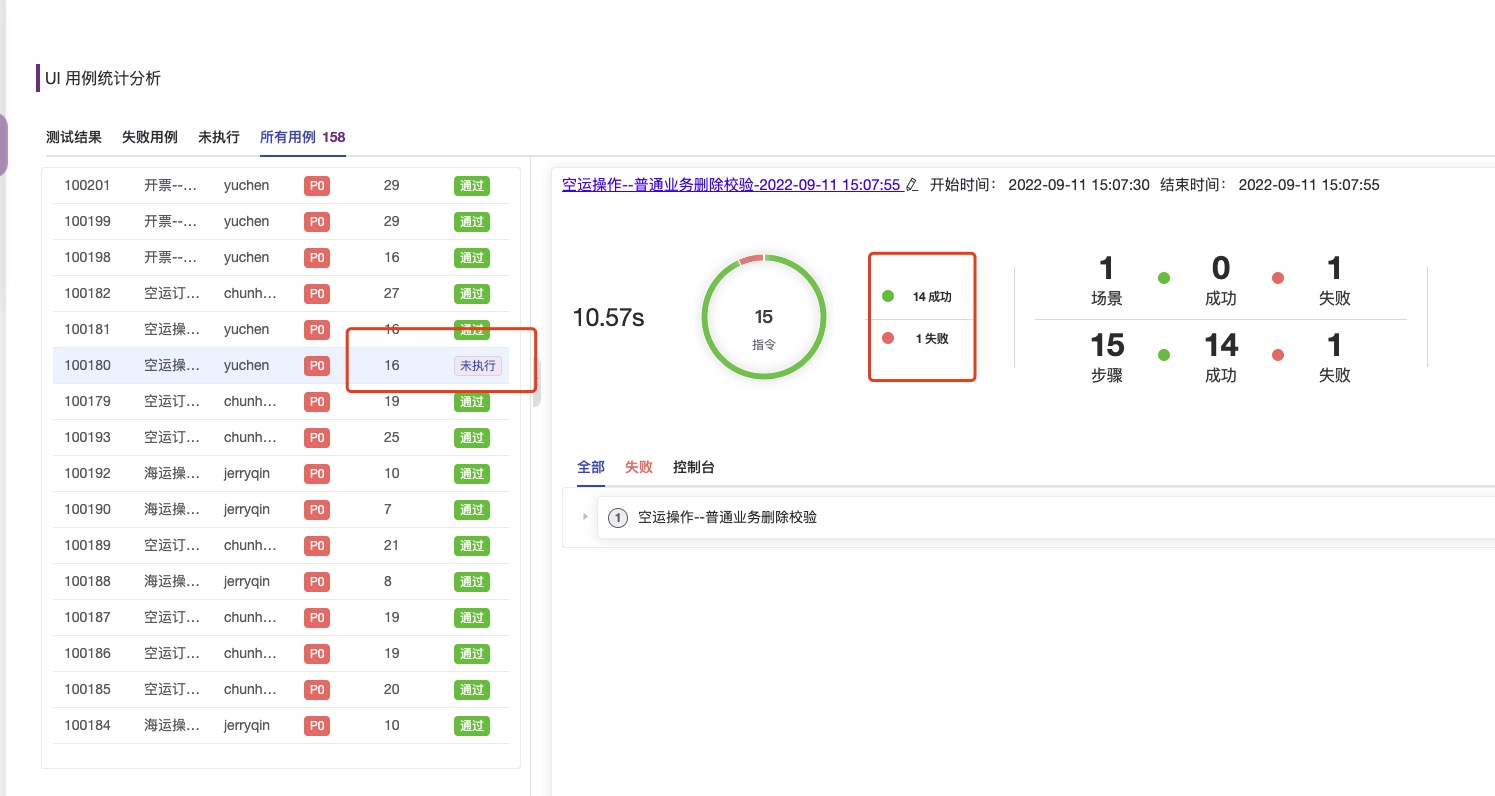Open the 未执行 tab in the top tab bar
Screen dimensions: 1495x796
pyautogui.click(x=219, y=137)
